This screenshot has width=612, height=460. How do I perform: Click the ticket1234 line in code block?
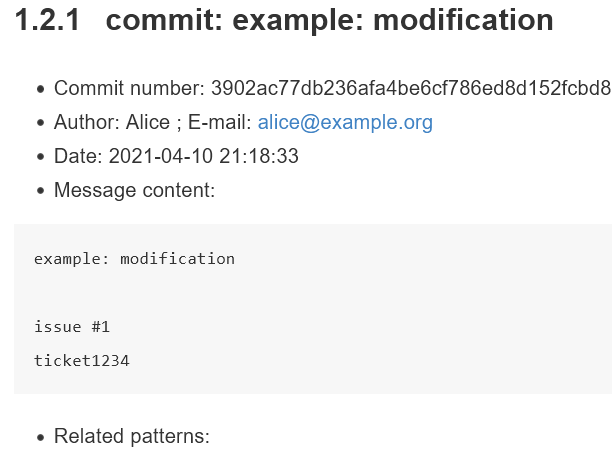pos(82,361)
